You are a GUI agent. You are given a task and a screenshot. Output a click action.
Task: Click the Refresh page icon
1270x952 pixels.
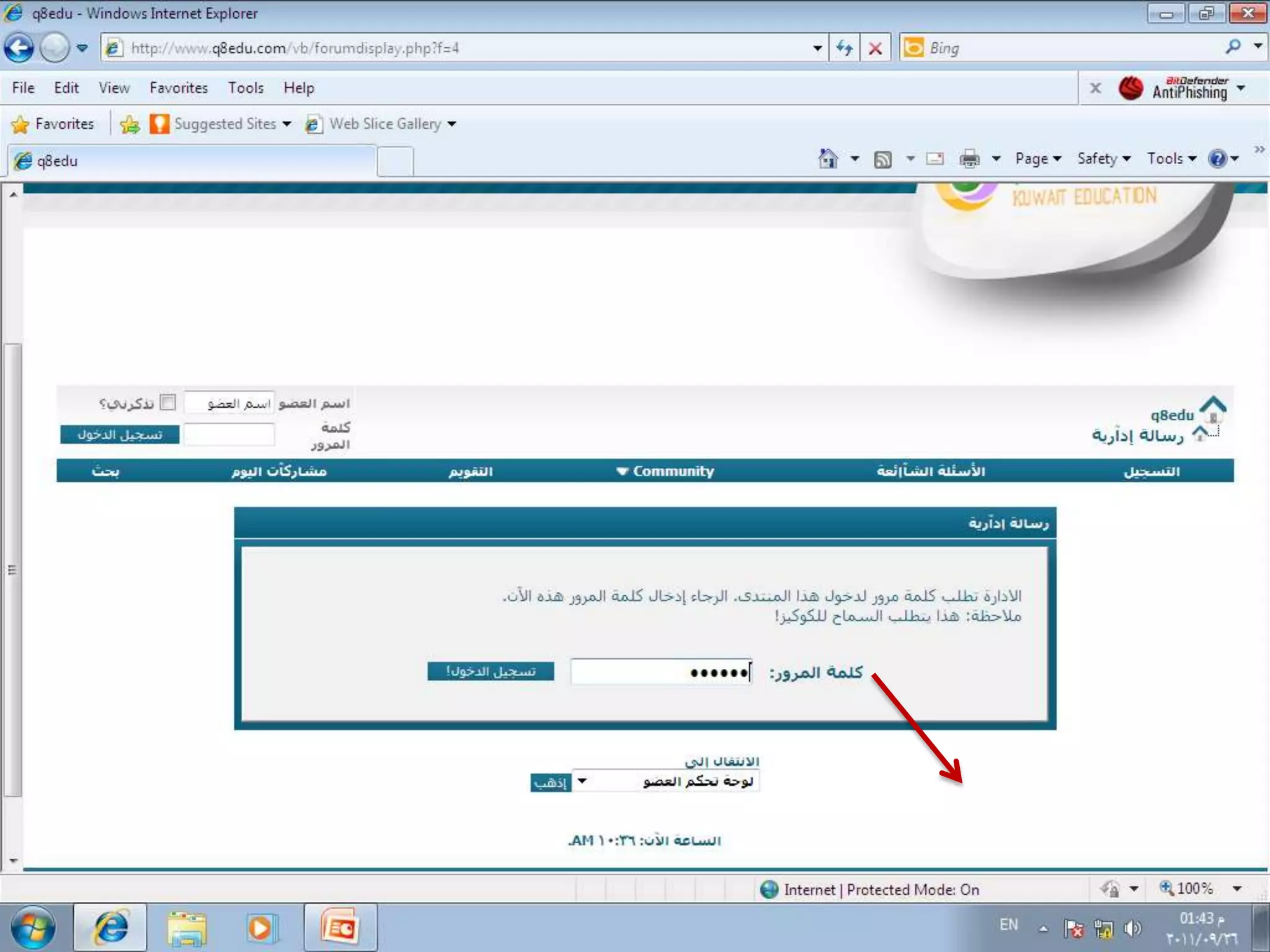(x=845, y=48)
